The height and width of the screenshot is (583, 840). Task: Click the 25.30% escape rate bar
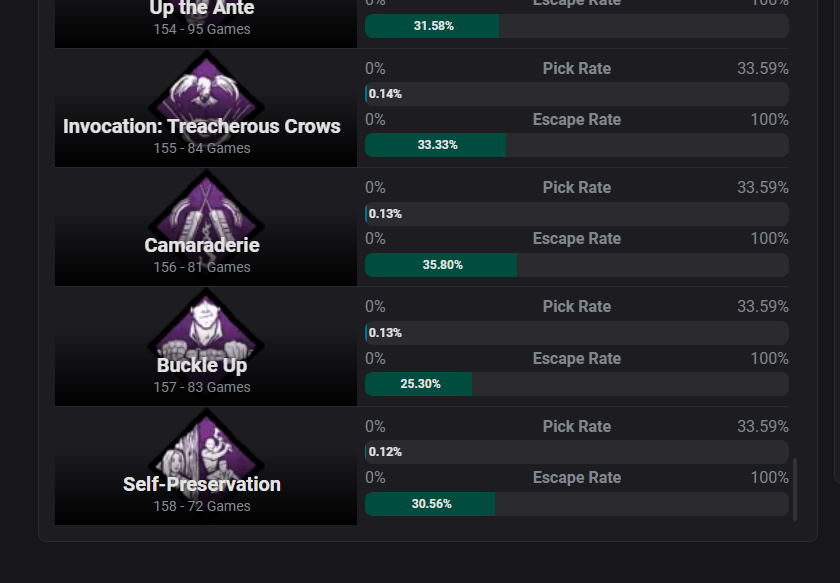click(577, 384)
